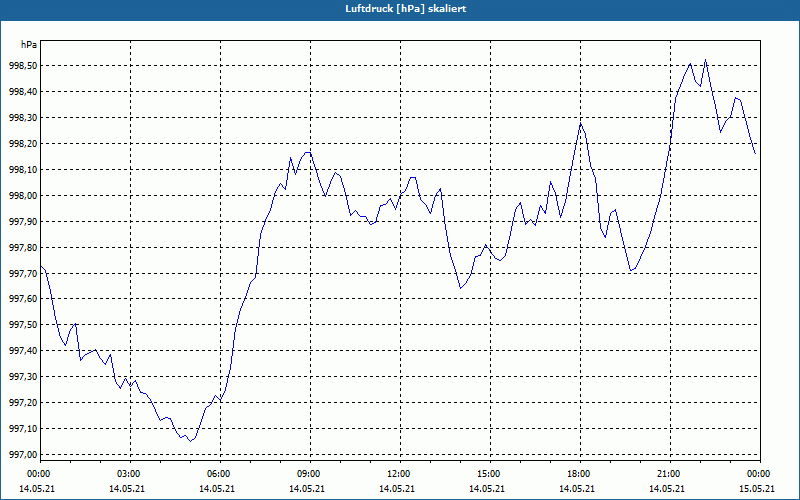The image size is (800, 500).
Task: Click the 18:00 time axis label
Action: [580, 474]
